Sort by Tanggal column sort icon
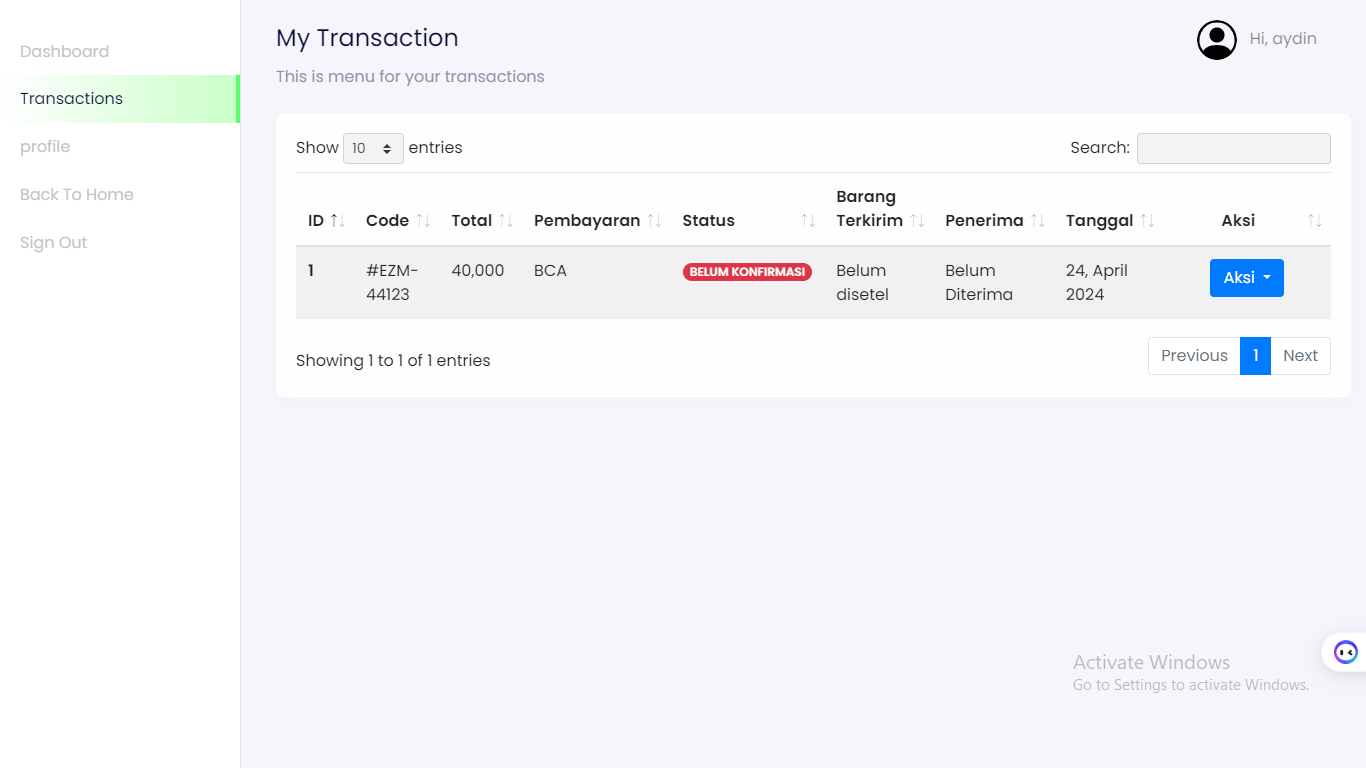Image resolution: width=1366 pixels, height=768 pixels. [x=1147, y=221]
